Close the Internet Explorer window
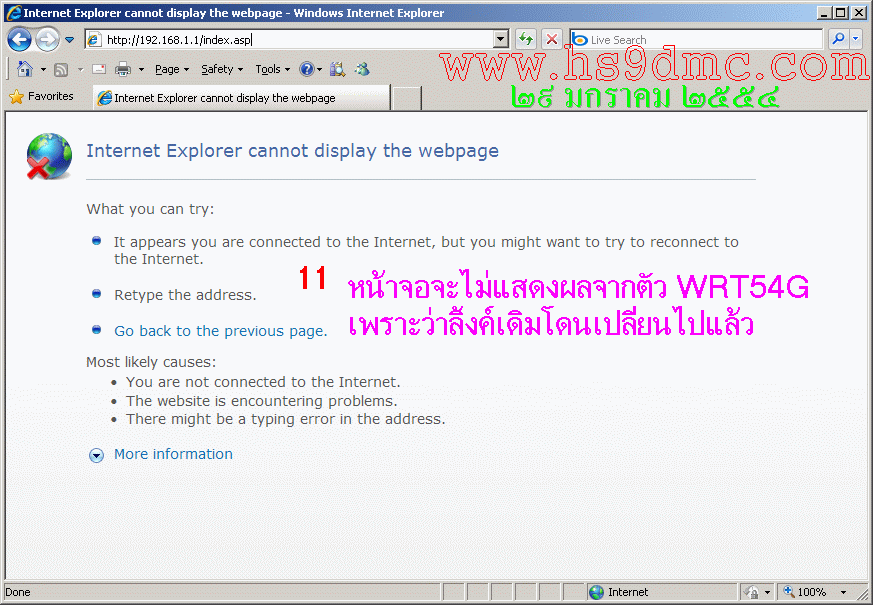This screenshot has width=873, height=605. [x=859, y=12]
